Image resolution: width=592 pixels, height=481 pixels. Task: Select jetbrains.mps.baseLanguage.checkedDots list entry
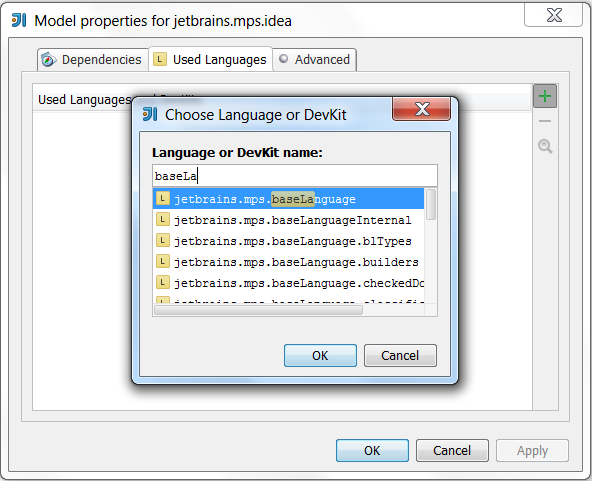[x=288, y=283]
